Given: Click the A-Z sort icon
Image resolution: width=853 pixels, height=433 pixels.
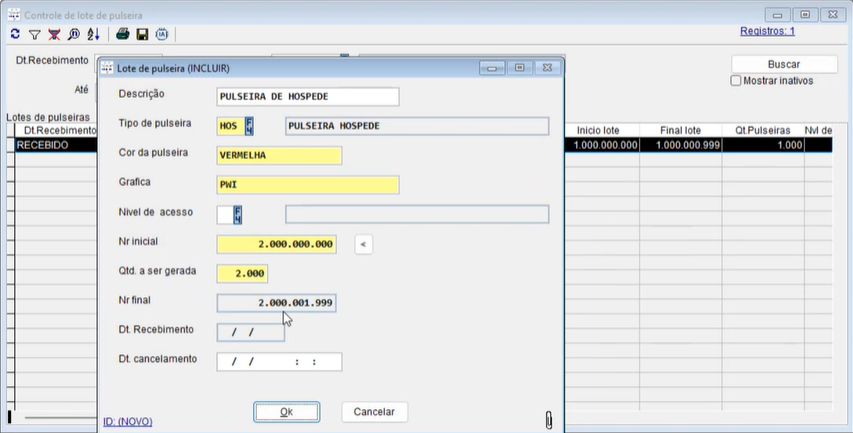Looking at the screenshot, I should [x=93, y=34].
